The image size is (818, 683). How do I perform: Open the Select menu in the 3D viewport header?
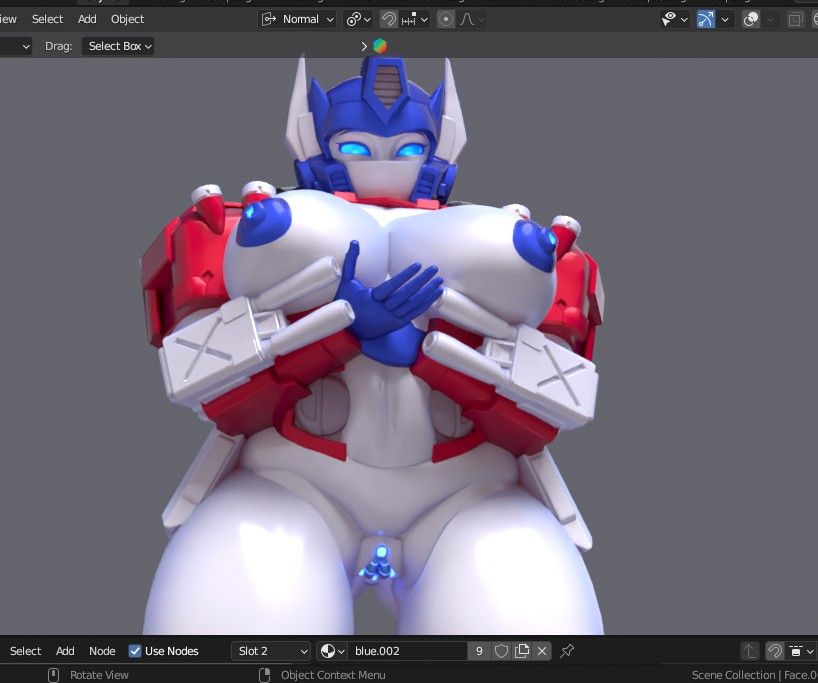(47, 19)
